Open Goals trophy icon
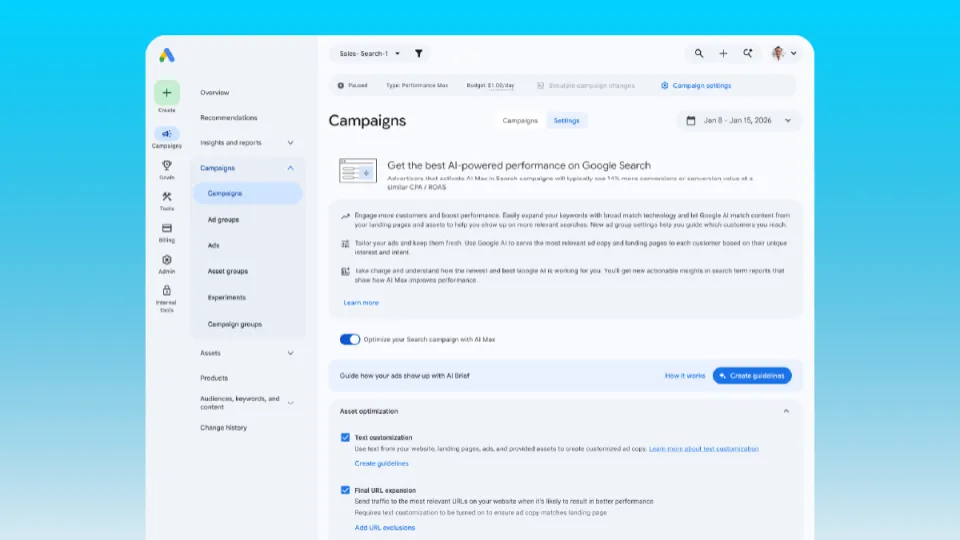This screenshot has width=960, height=540. (x=167, y=166)
